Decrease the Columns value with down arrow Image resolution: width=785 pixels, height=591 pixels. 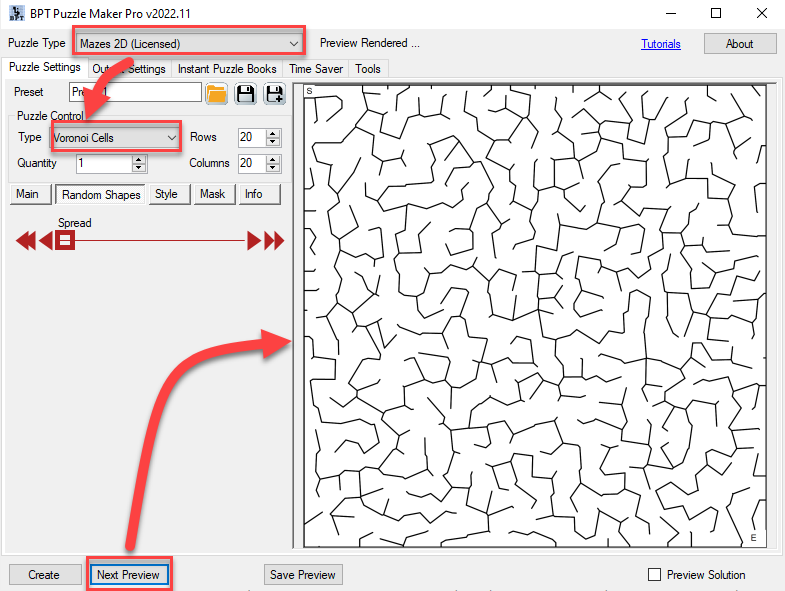click(x=274, y=168)
